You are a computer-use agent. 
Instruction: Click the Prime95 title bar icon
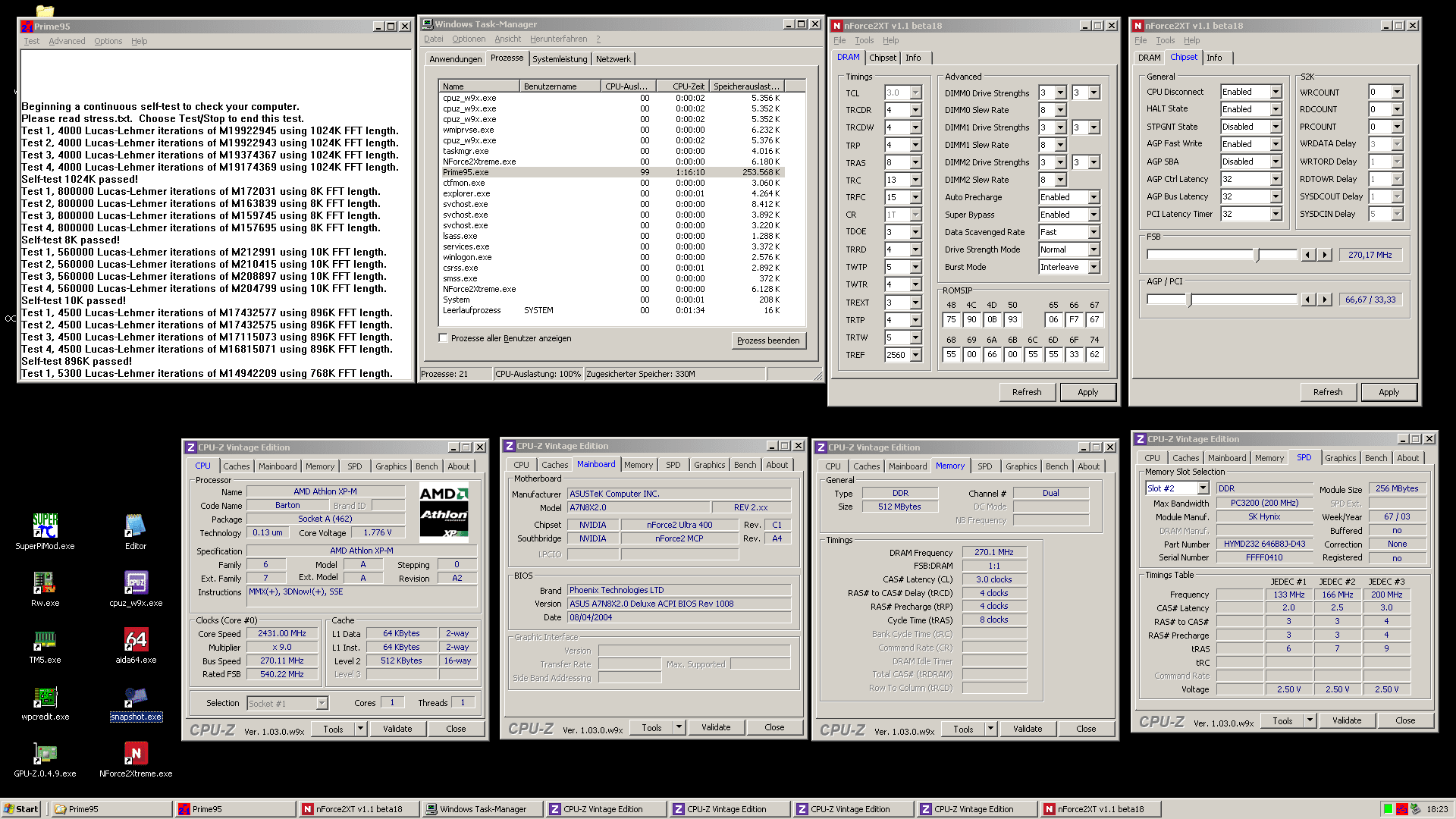click(27, 26)
